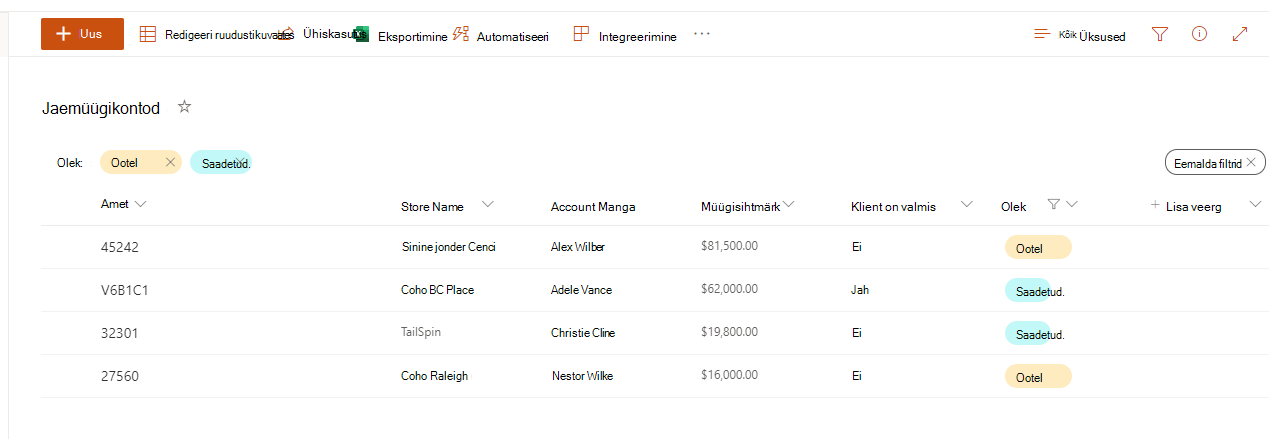Open the item 45242
The height and width of the screenshot is (439, 1269).
point(120,247)
